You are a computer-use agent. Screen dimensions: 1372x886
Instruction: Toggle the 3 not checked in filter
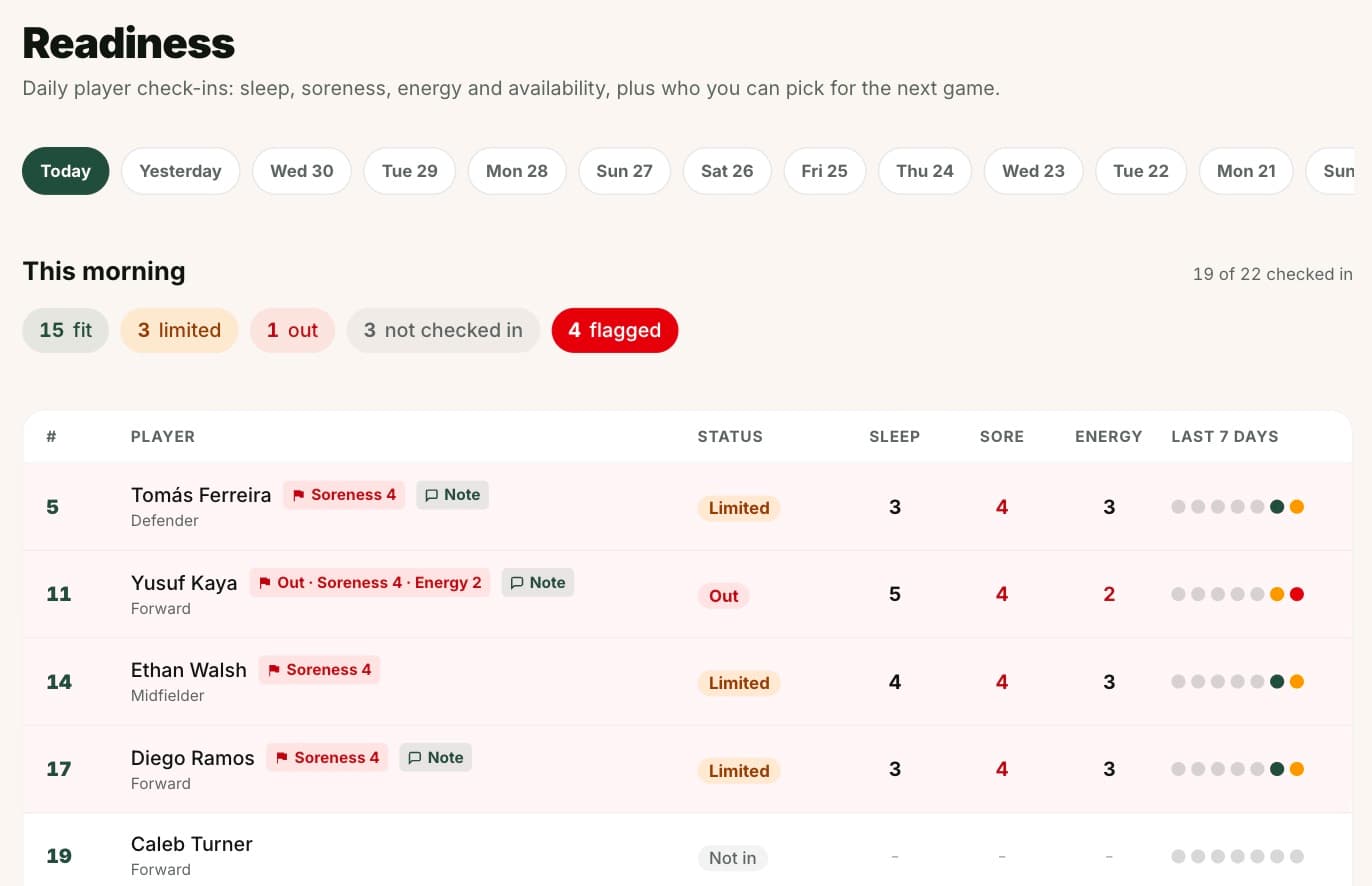pyautogui.click(x=443, y=330)
